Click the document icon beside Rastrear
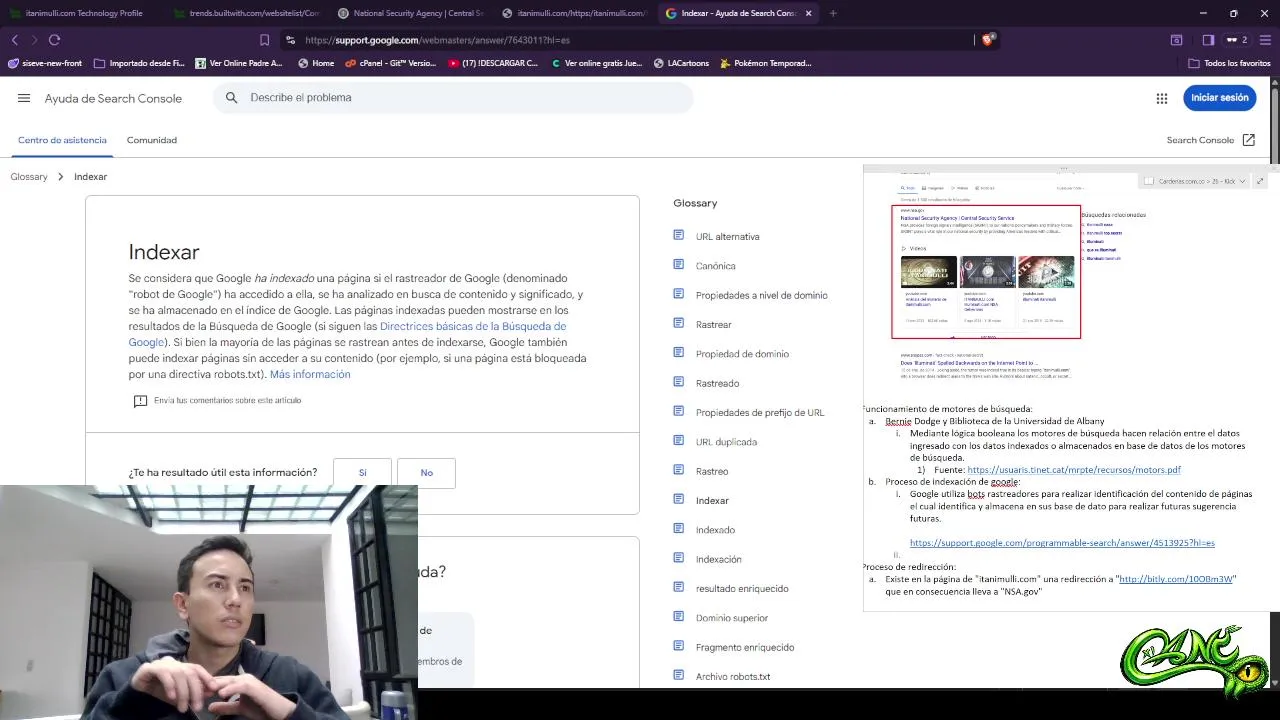The image size is (1280, 720). (x=679, y=324)
